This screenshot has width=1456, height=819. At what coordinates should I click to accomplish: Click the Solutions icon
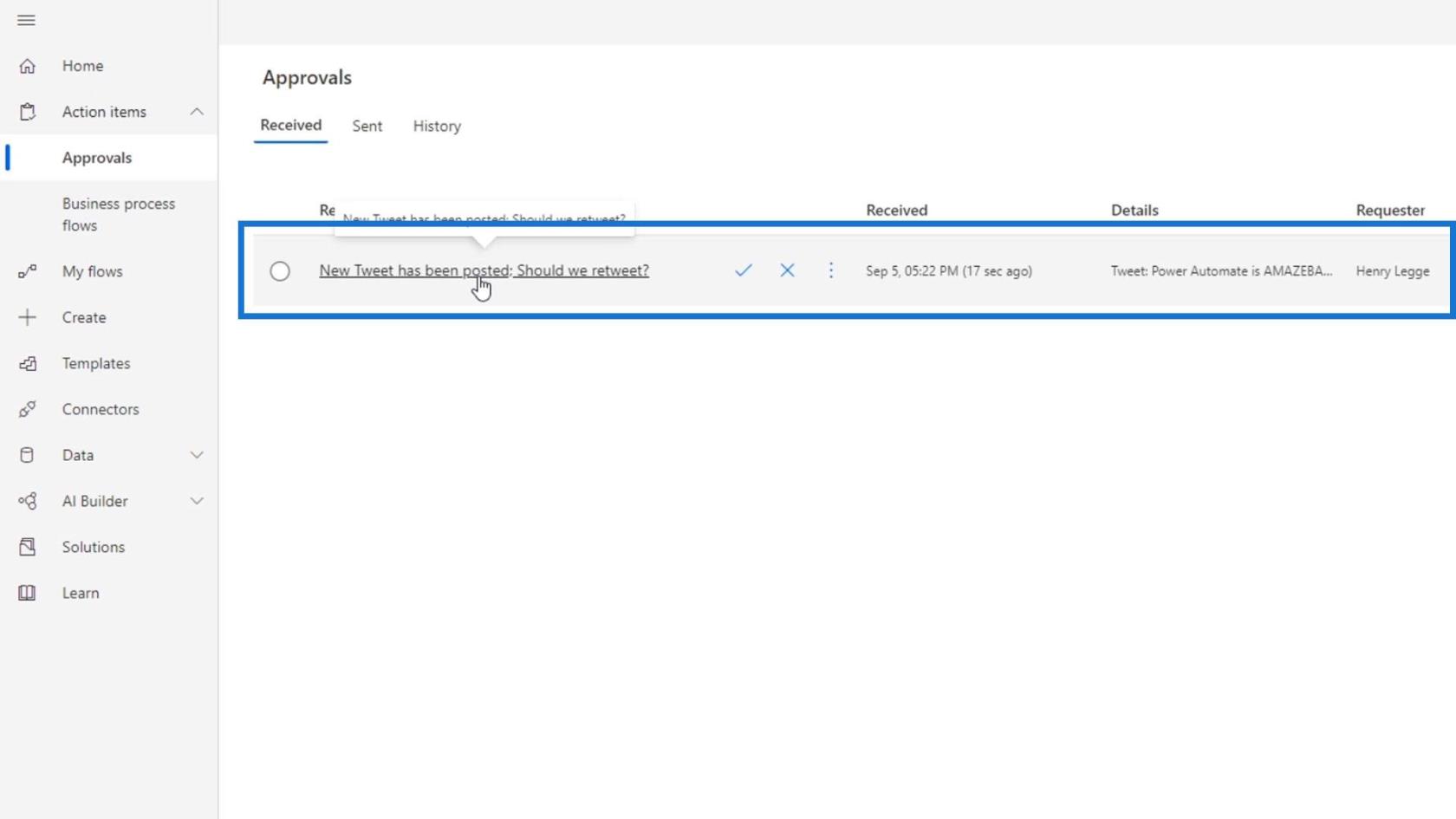click(x=27, y=547)
